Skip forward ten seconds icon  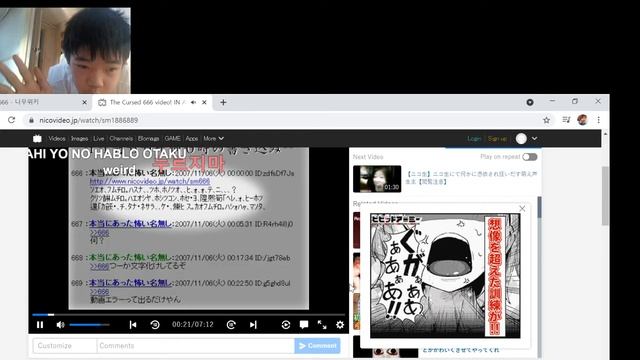(x=231, y=325)
